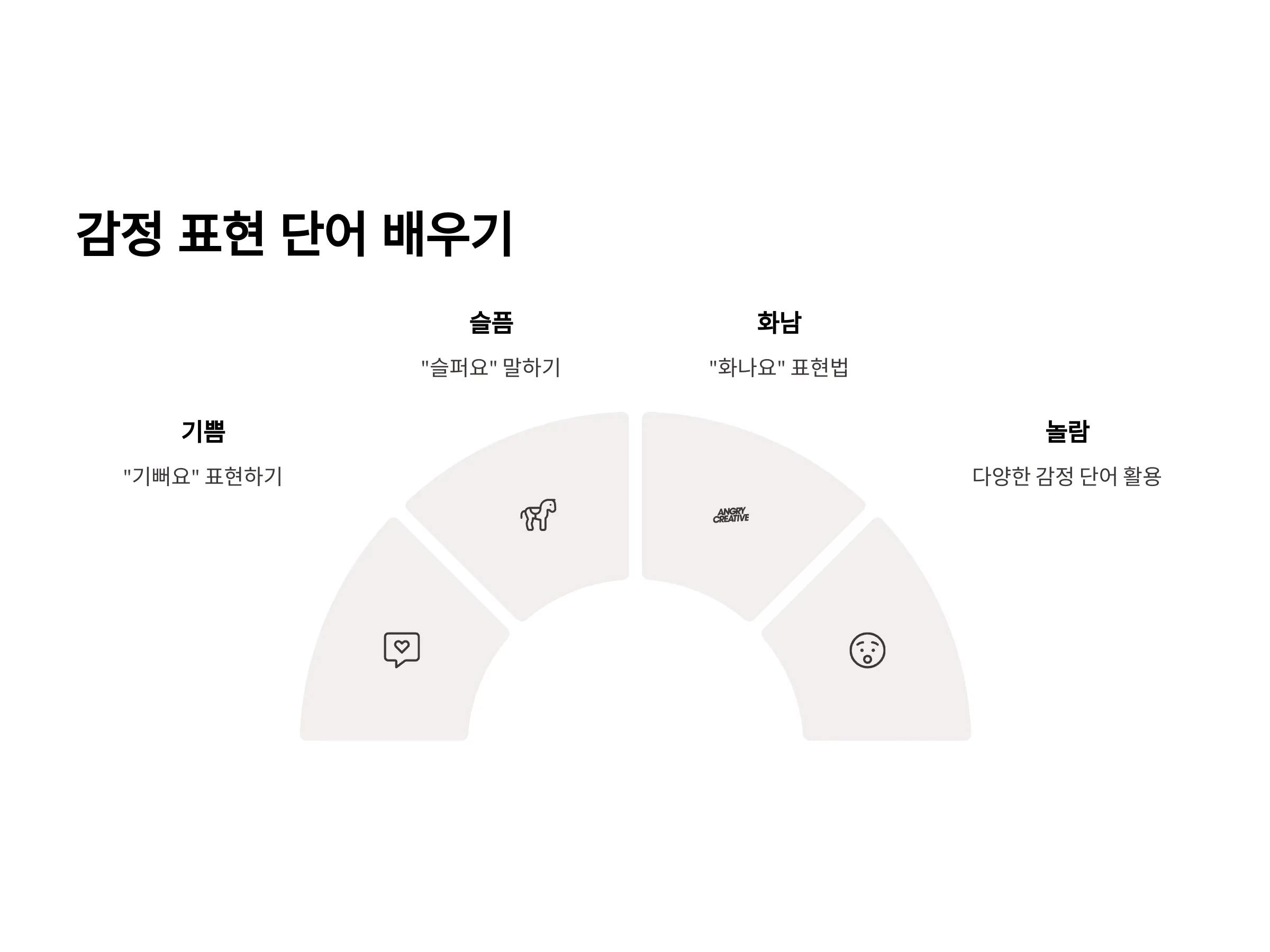Click the heart speech bubble icon
The image size is (1270, 952).
point(402,649)
